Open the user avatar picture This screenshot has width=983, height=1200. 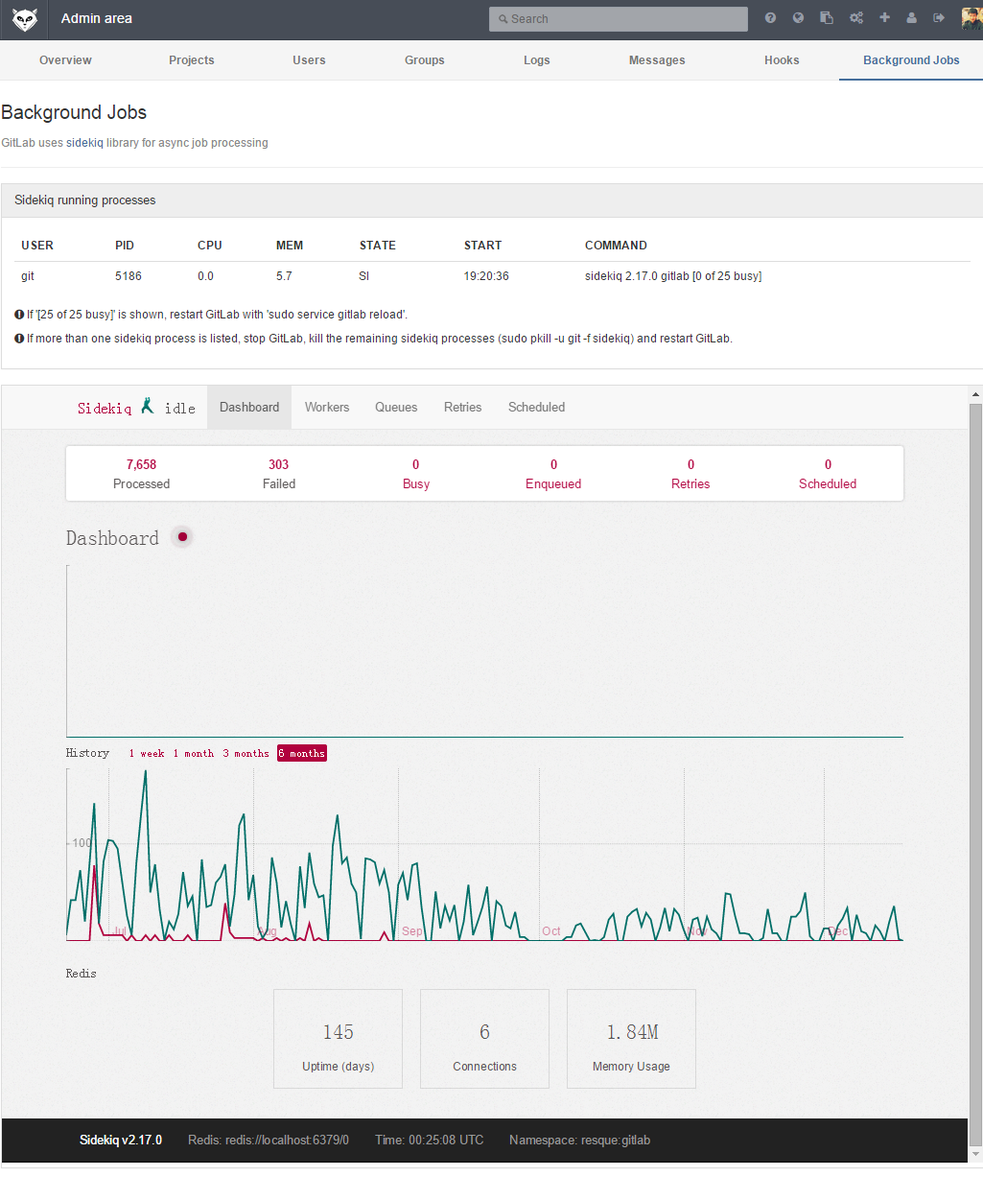[x=971, y=18]
